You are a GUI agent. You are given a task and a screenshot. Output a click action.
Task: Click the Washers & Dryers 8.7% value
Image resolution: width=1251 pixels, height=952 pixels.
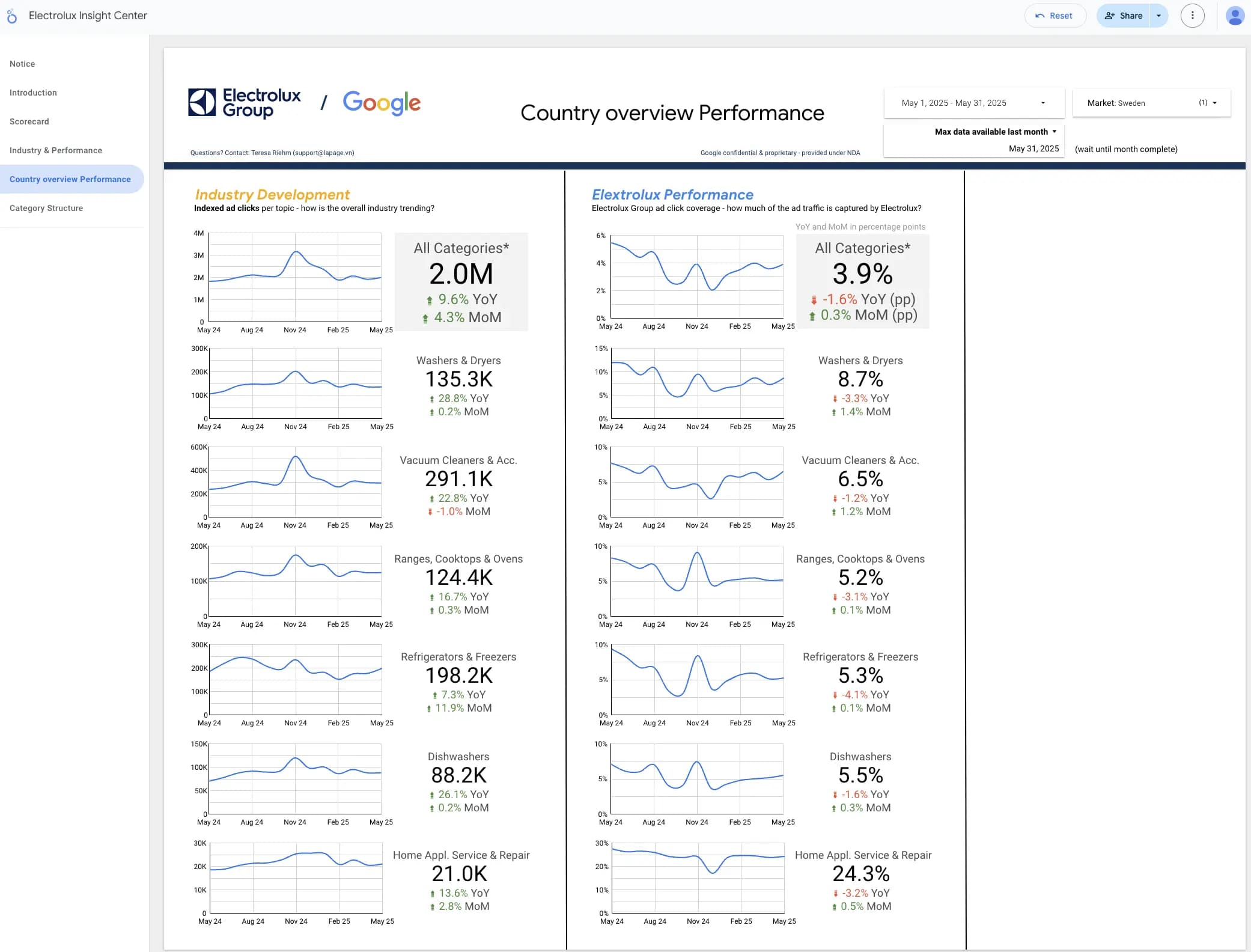pos(860,379)
